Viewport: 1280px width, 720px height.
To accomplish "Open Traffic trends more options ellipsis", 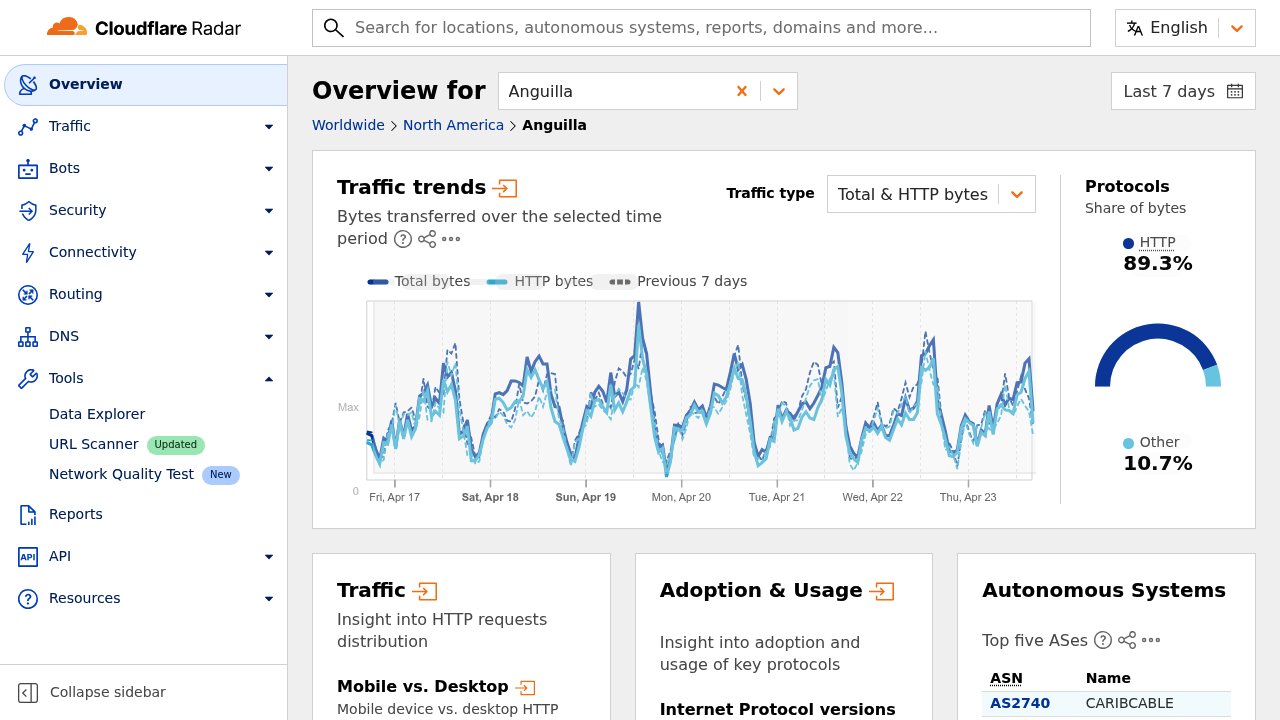I will coord(451,239).
